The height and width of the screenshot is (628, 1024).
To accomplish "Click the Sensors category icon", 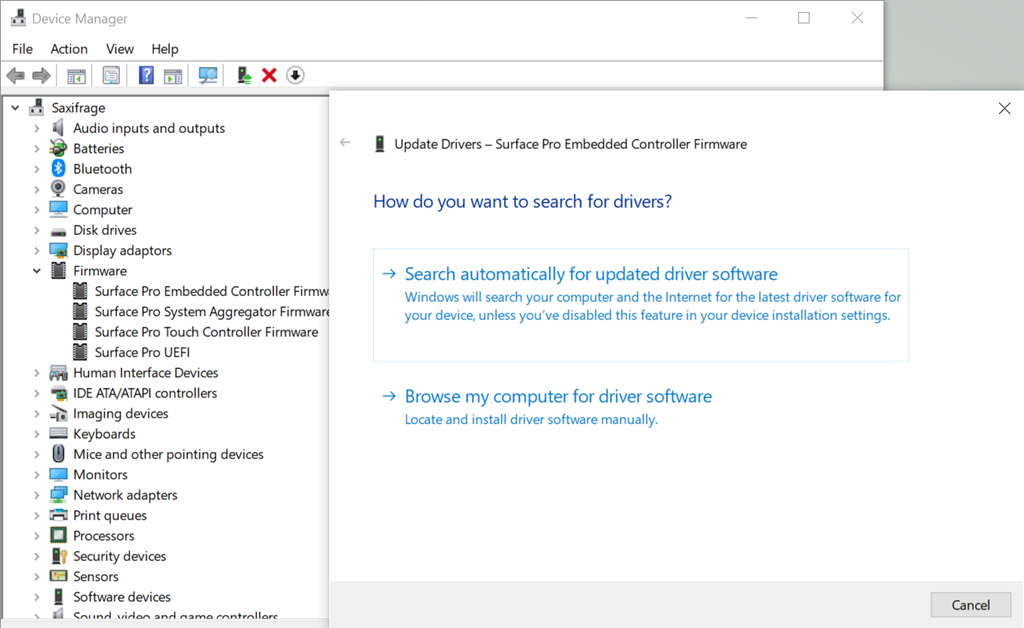I will (x=58, y=576).
